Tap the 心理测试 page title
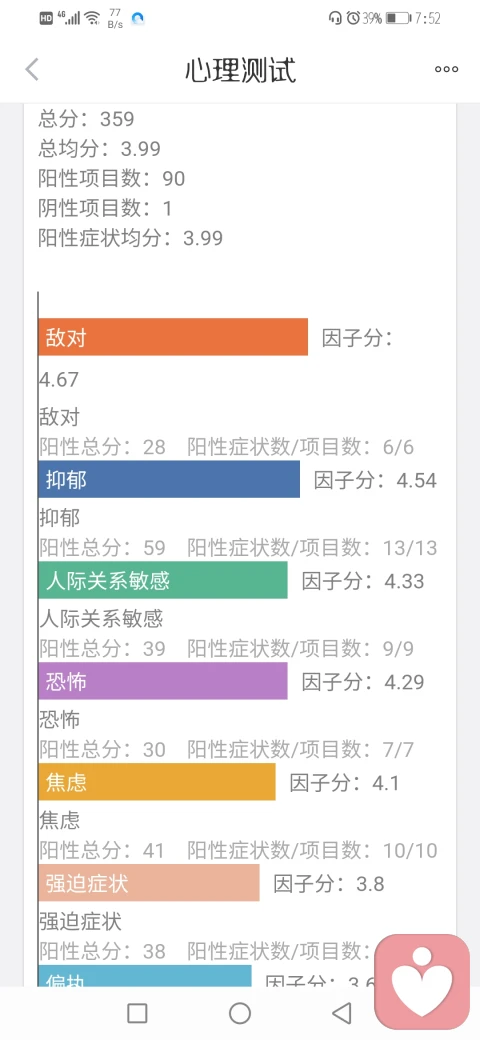 [x=240, y=70]
